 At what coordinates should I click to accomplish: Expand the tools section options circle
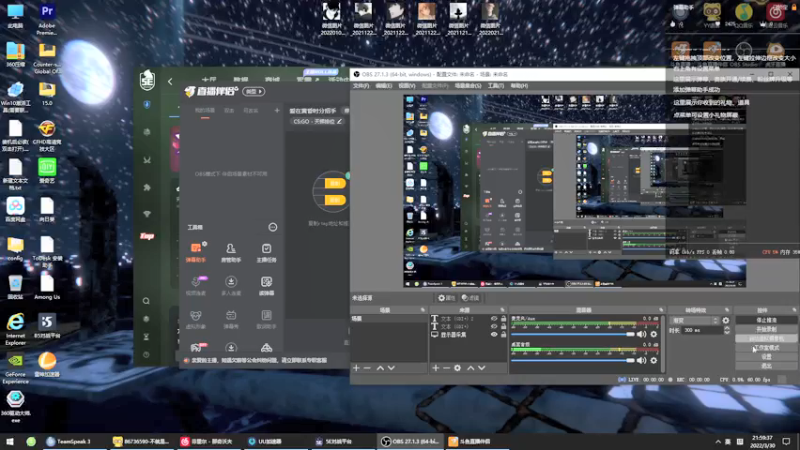273,227
